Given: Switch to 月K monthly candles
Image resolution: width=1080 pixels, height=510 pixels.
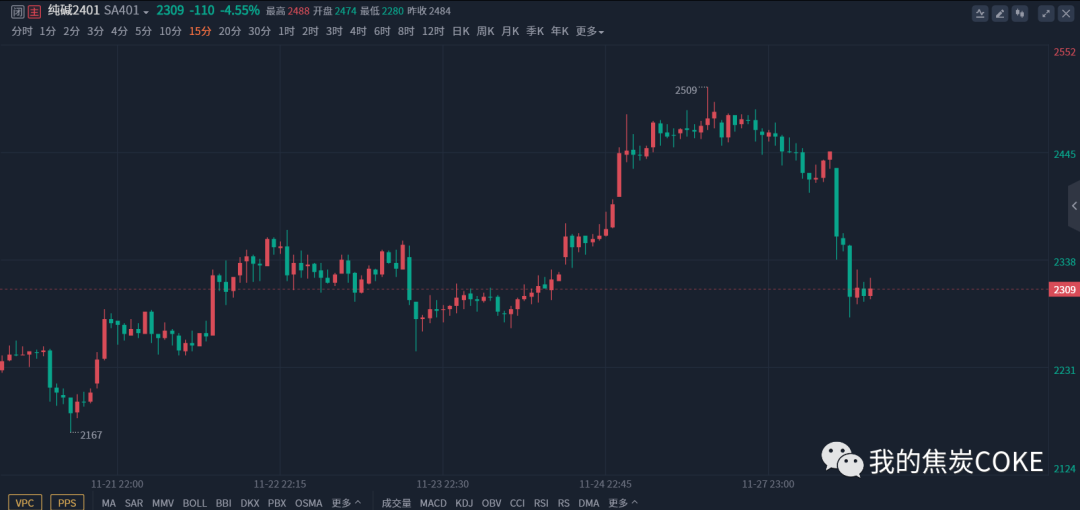Looking at the screenshot, I should [510, 31].
